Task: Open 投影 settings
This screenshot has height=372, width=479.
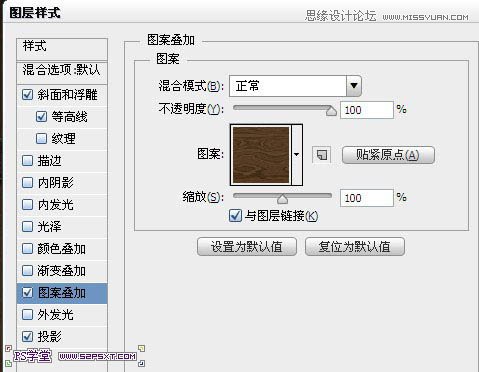Action: coord(49,336)
